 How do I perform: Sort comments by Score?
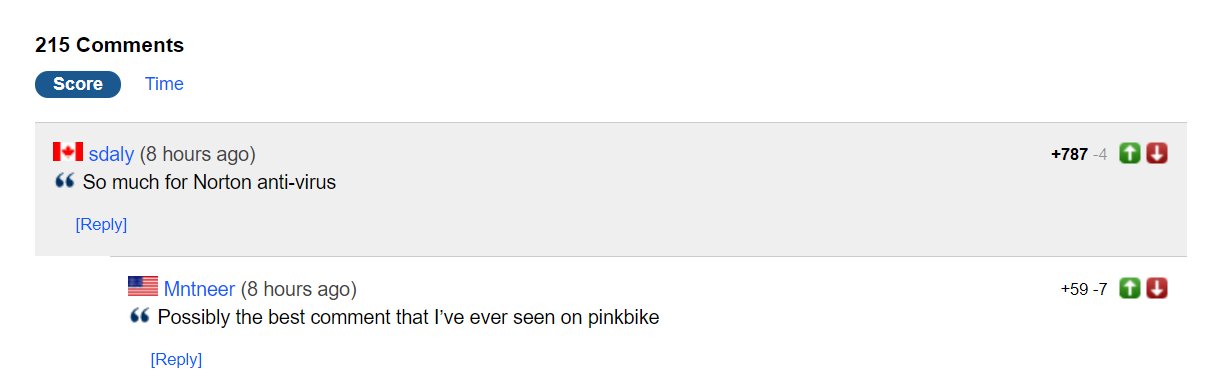pyautogui.click(x=78, y=84)
